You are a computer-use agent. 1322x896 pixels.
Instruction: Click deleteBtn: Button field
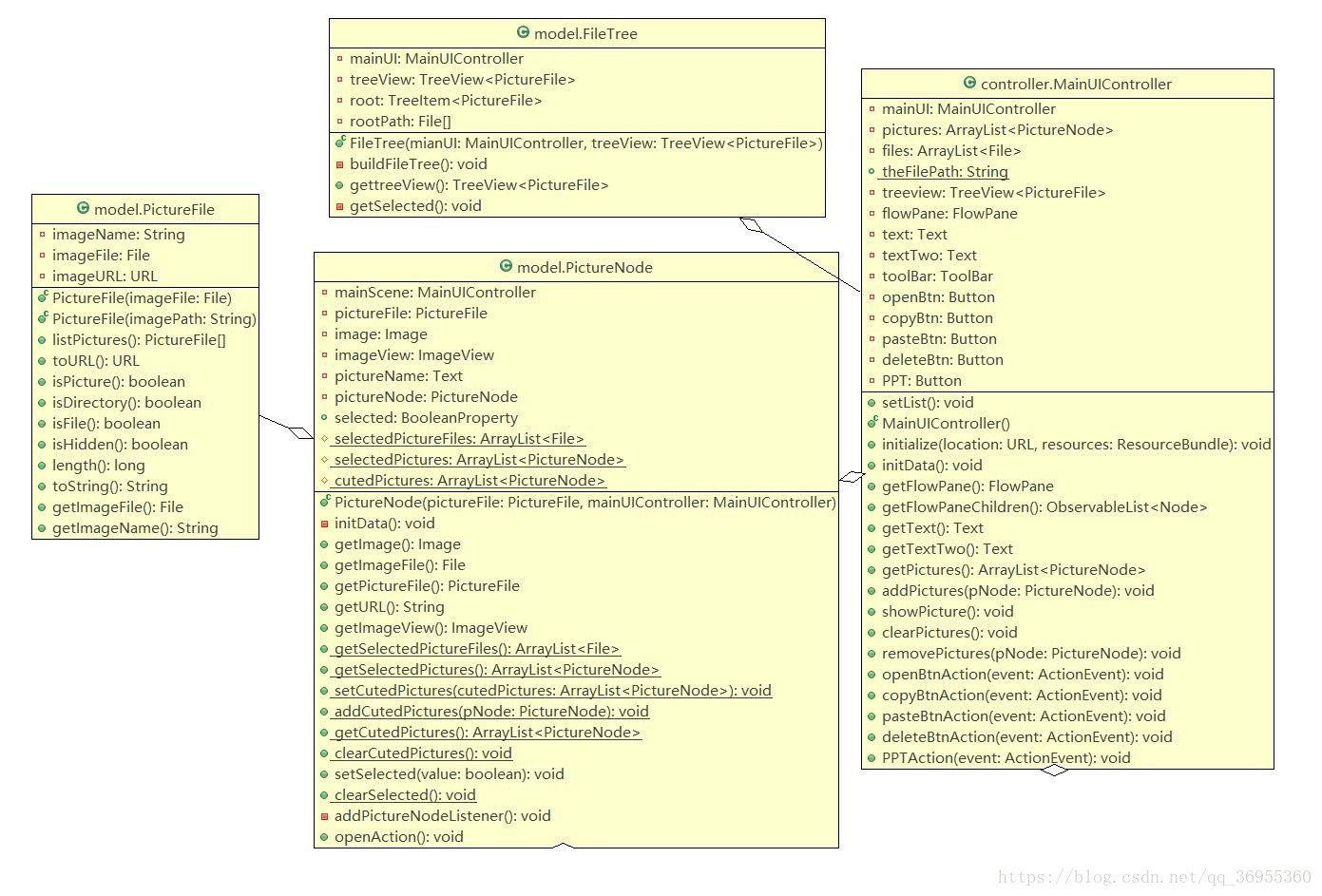point(943,360)
